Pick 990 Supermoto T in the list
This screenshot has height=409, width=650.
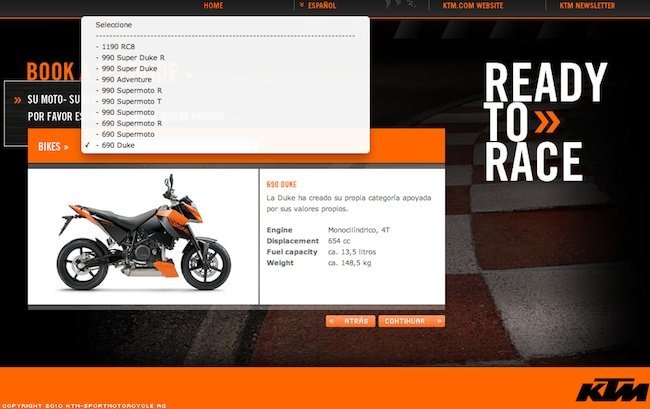225,102
